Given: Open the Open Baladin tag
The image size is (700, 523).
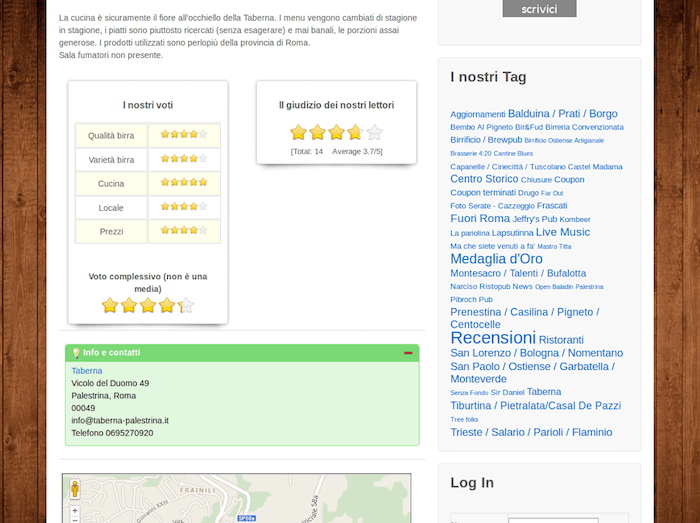Looking at the screenshot, I should tap(554, 286).
